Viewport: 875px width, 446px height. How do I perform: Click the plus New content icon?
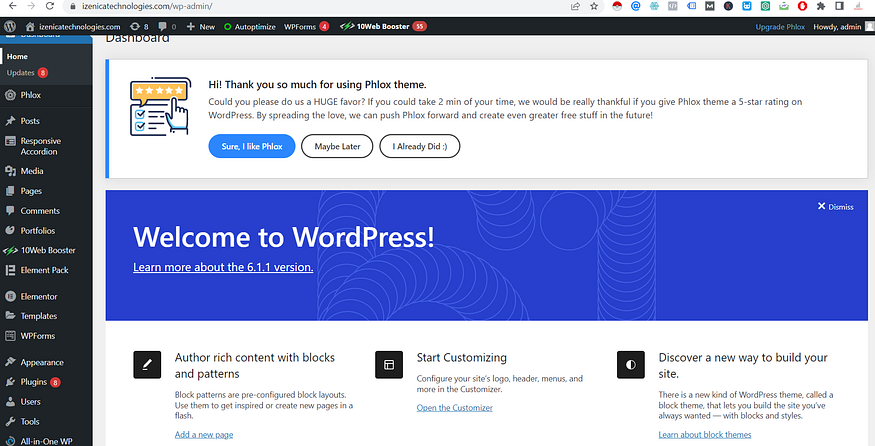(x=191, y=26)
